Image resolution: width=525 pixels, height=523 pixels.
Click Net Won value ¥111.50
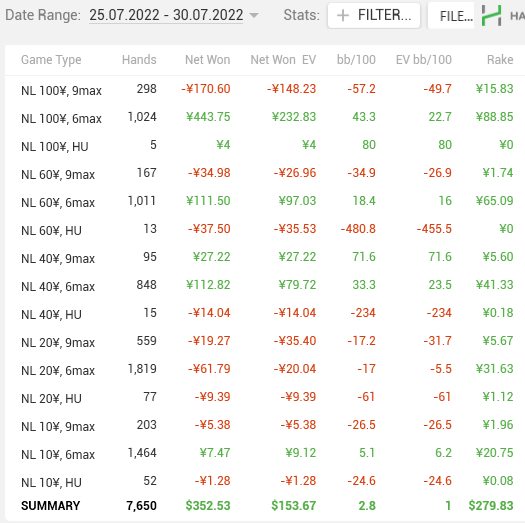coord(208,201)
